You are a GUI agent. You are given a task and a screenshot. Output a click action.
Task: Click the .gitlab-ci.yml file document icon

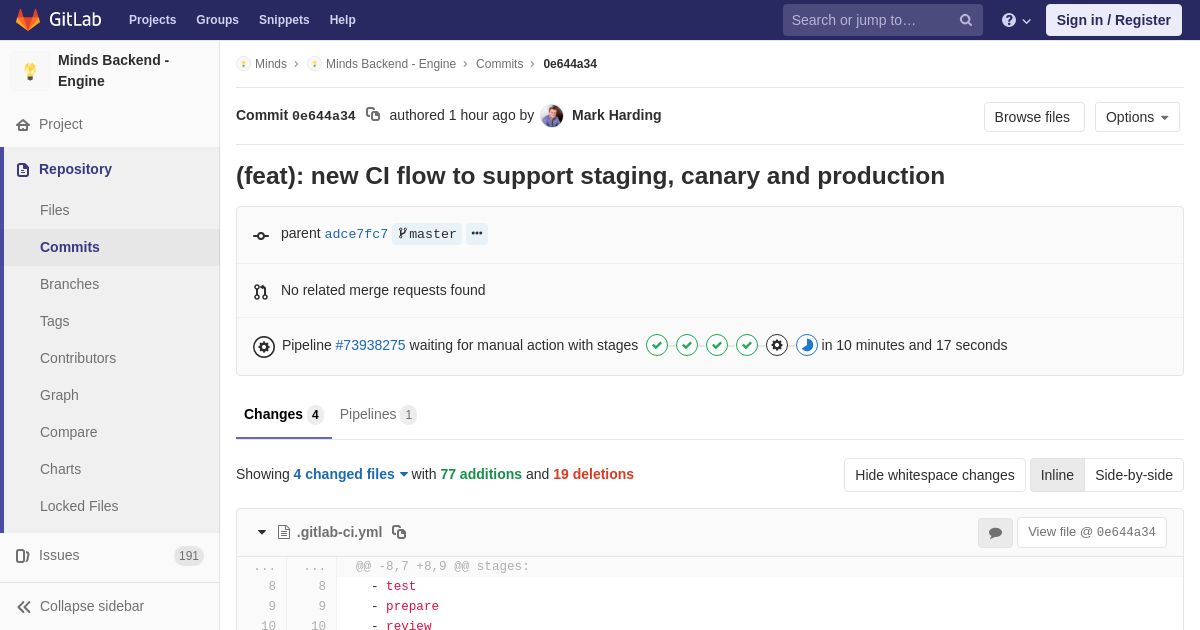pos(284,532)
